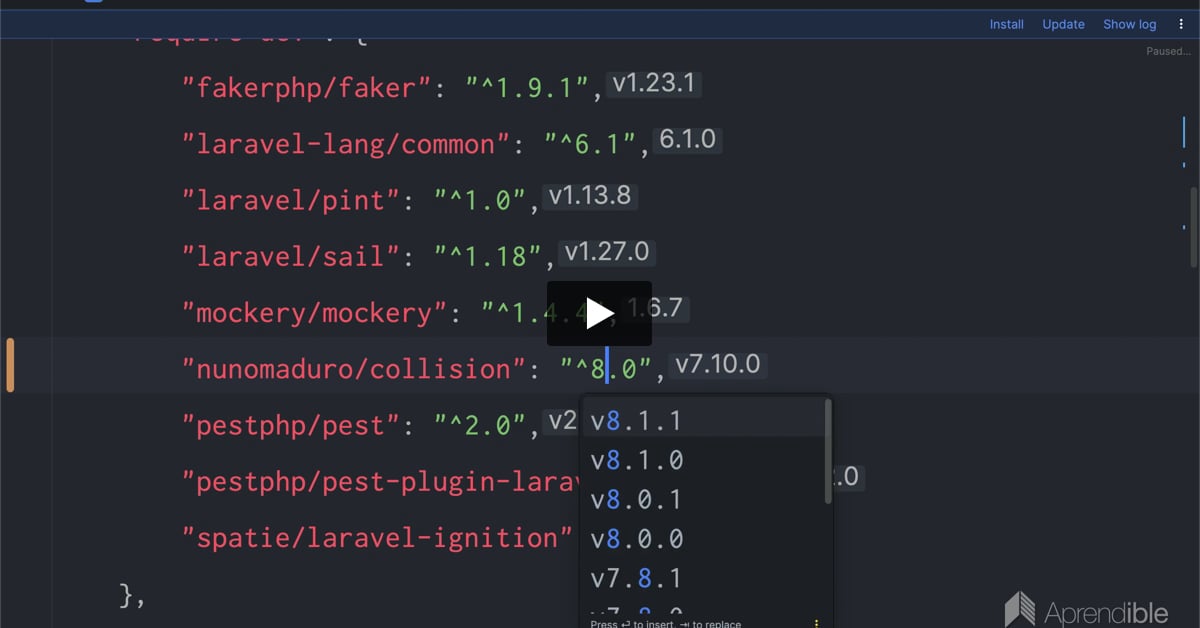Click the completion popup scrollbar
This screenshot has width=1200, height=628.
[x=828, y=450]
